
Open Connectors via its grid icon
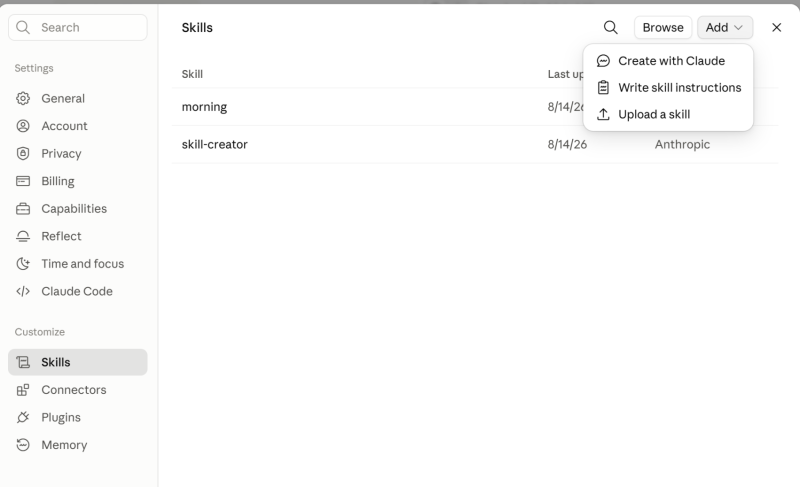(23, 390)
